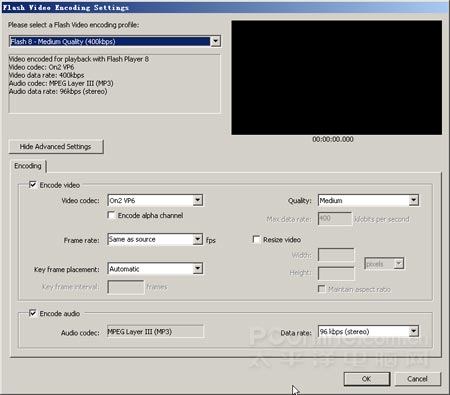Click the Key frame interval field

pyautogui.click(x=126, y=287)
